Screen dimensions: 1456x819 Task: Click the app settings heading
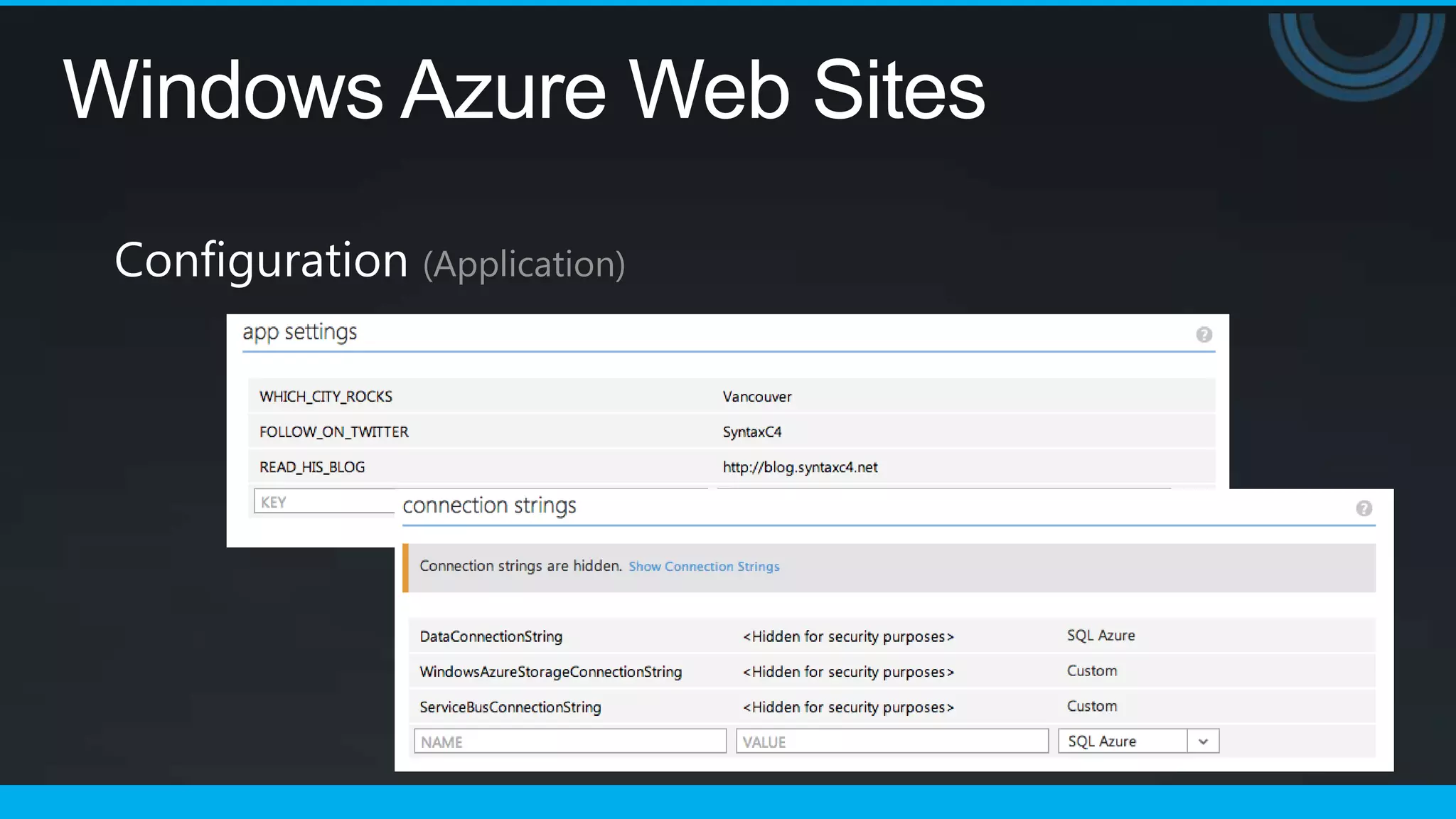tap(299, 332)
